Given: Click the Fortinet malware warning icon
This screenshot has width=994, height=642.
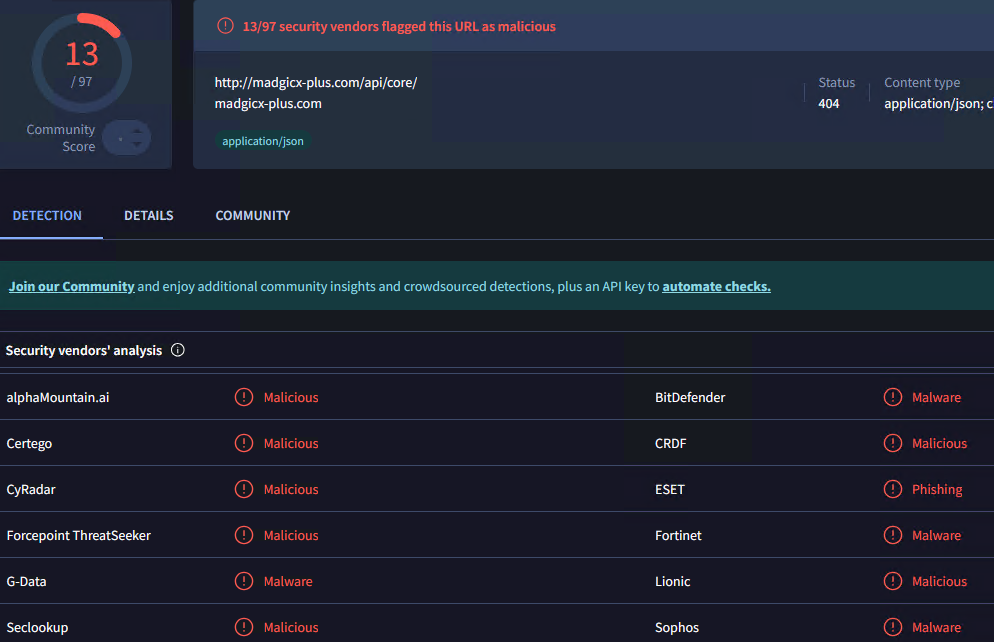Looking at the screenshot, I should tap(893, 535).
